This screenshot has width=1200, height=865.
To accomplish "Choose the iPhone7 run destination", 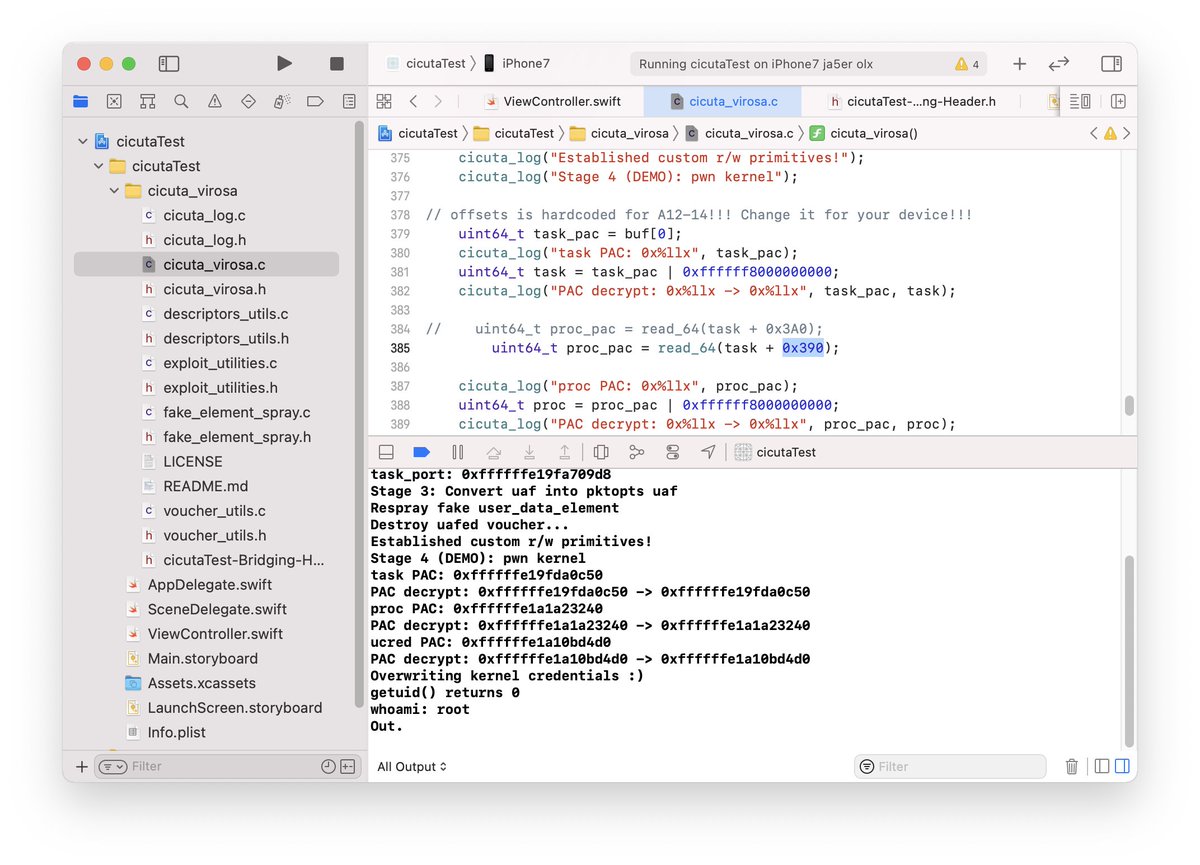I will tap(517, 63).
